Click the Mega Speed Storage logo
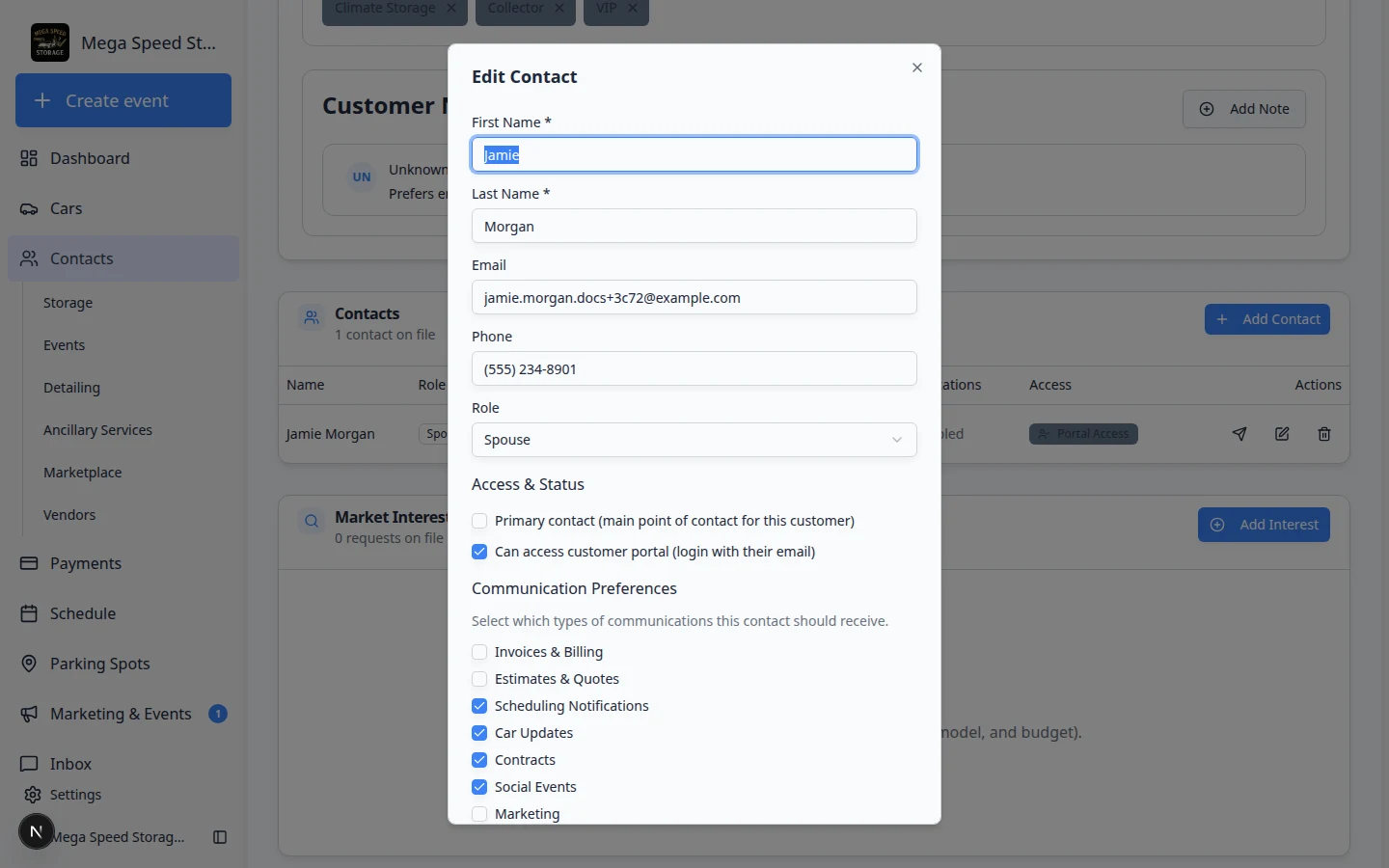Screen dimensions: 1389x868 (x=50, y=42)
